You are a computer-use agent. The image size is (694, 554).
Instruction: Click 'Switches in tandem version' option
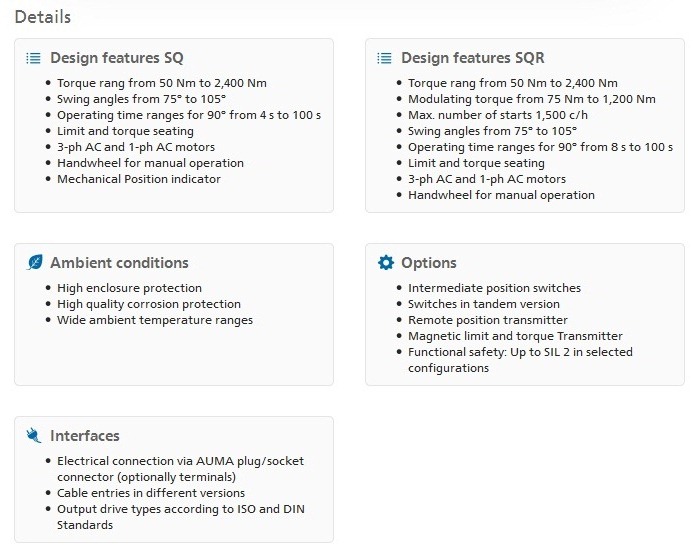pyautogui.click(x=483, y=304)
